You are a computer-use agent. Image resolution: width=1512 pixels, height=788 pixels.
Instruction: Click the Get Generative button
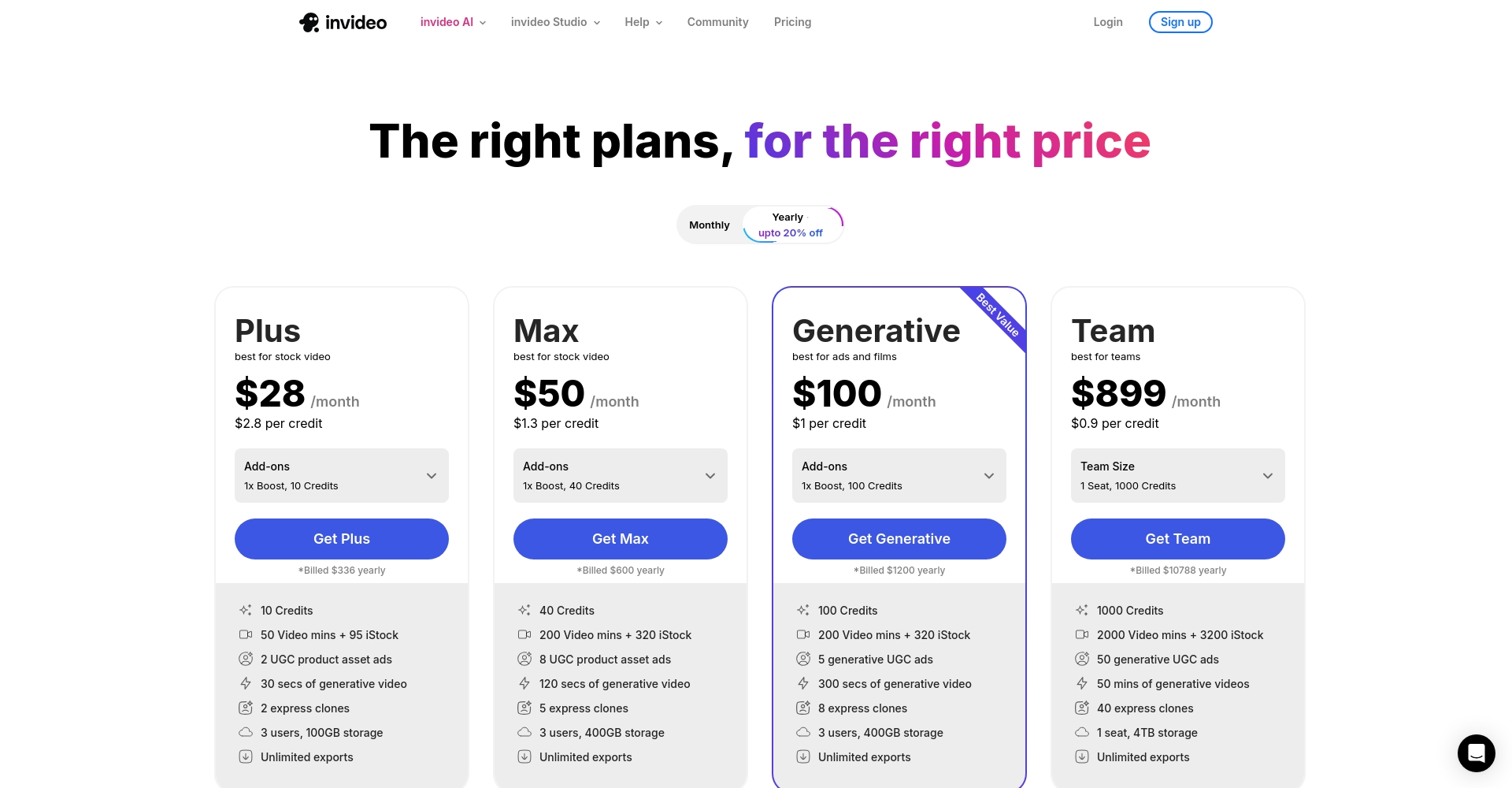tap(899, 539)
